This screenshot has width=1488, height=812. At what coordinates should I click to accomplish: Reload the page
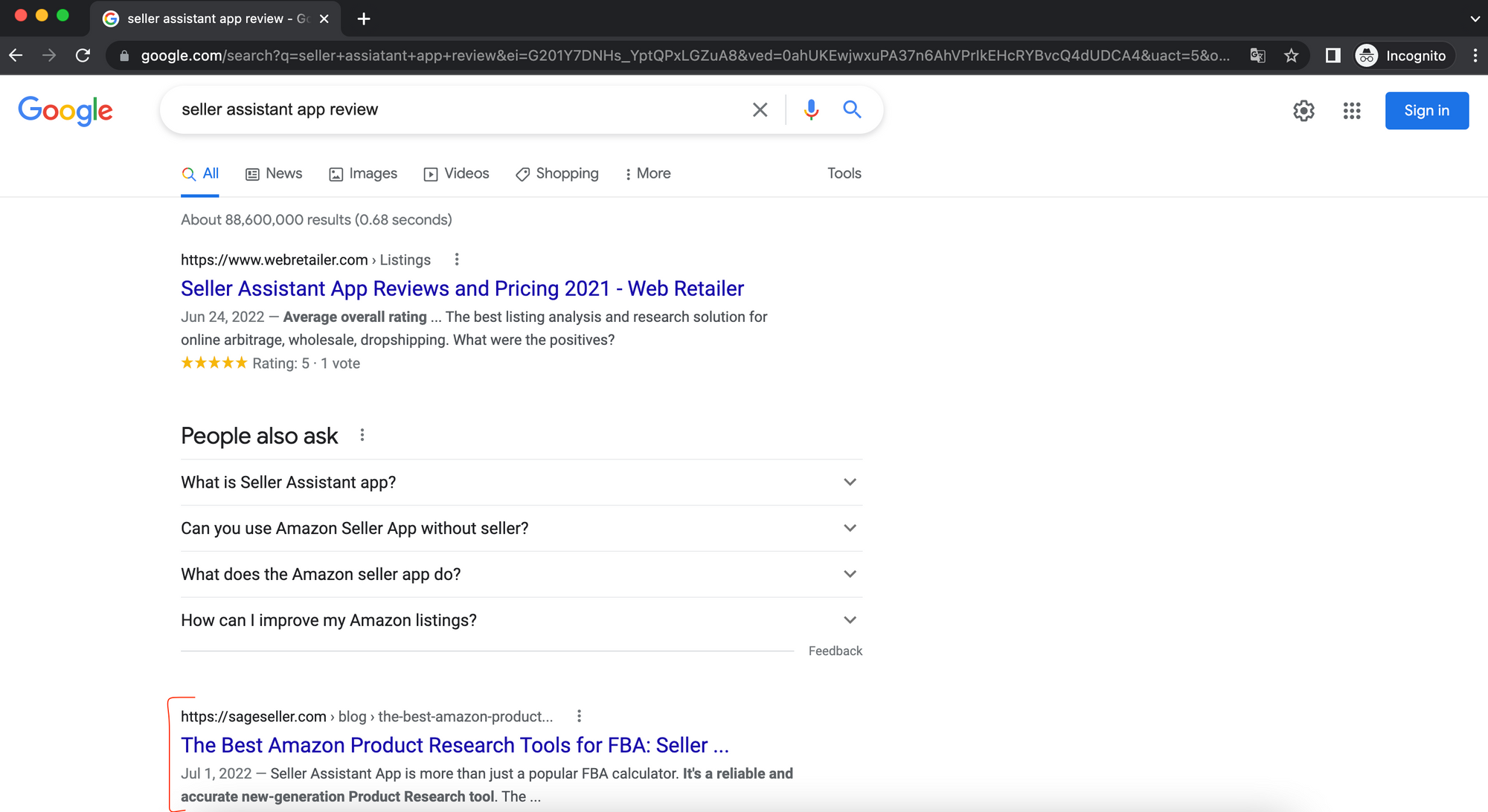click(x=83, y=56)
